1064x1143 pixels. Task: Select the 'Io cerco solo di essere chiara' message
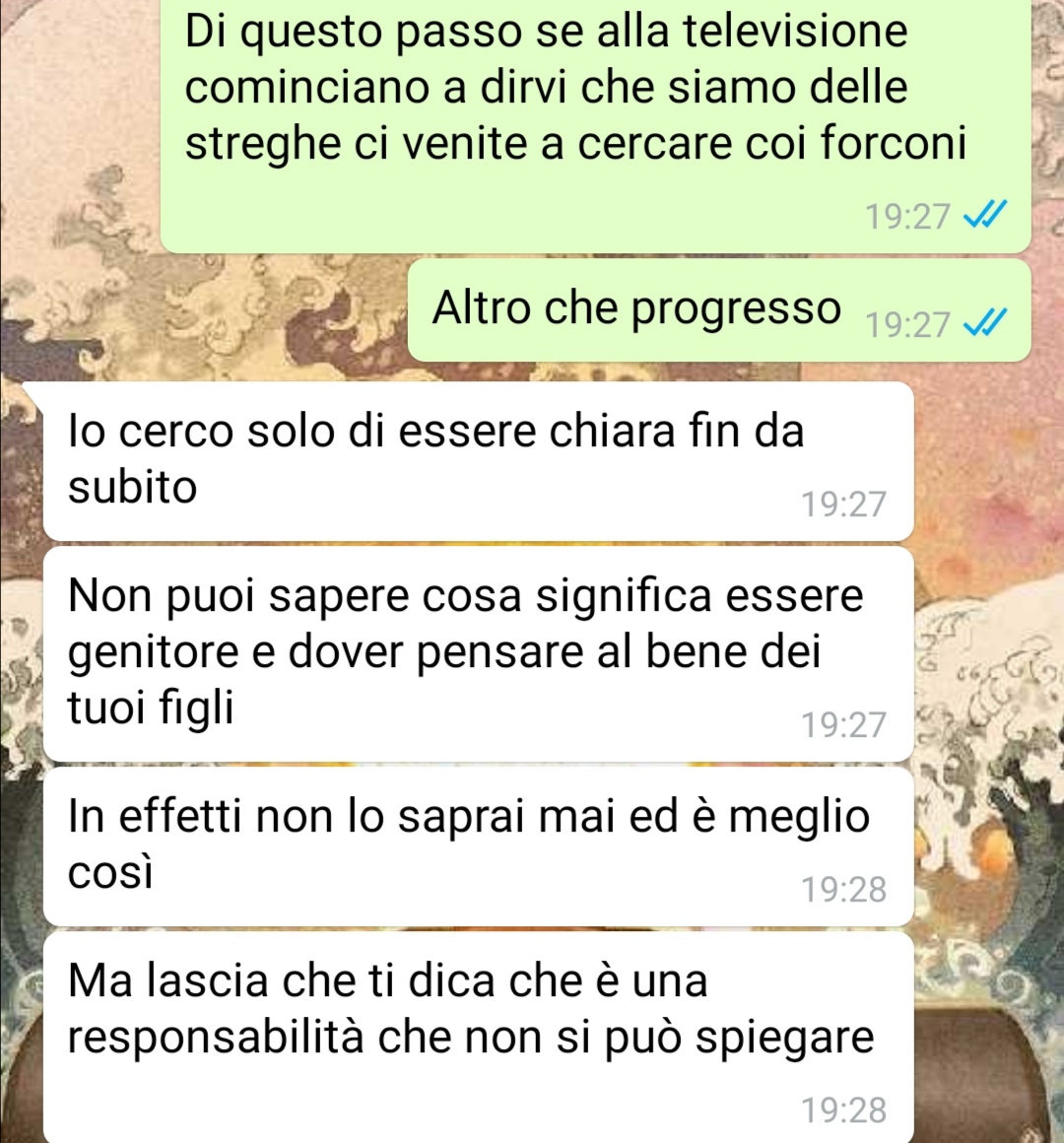[478, 461]
